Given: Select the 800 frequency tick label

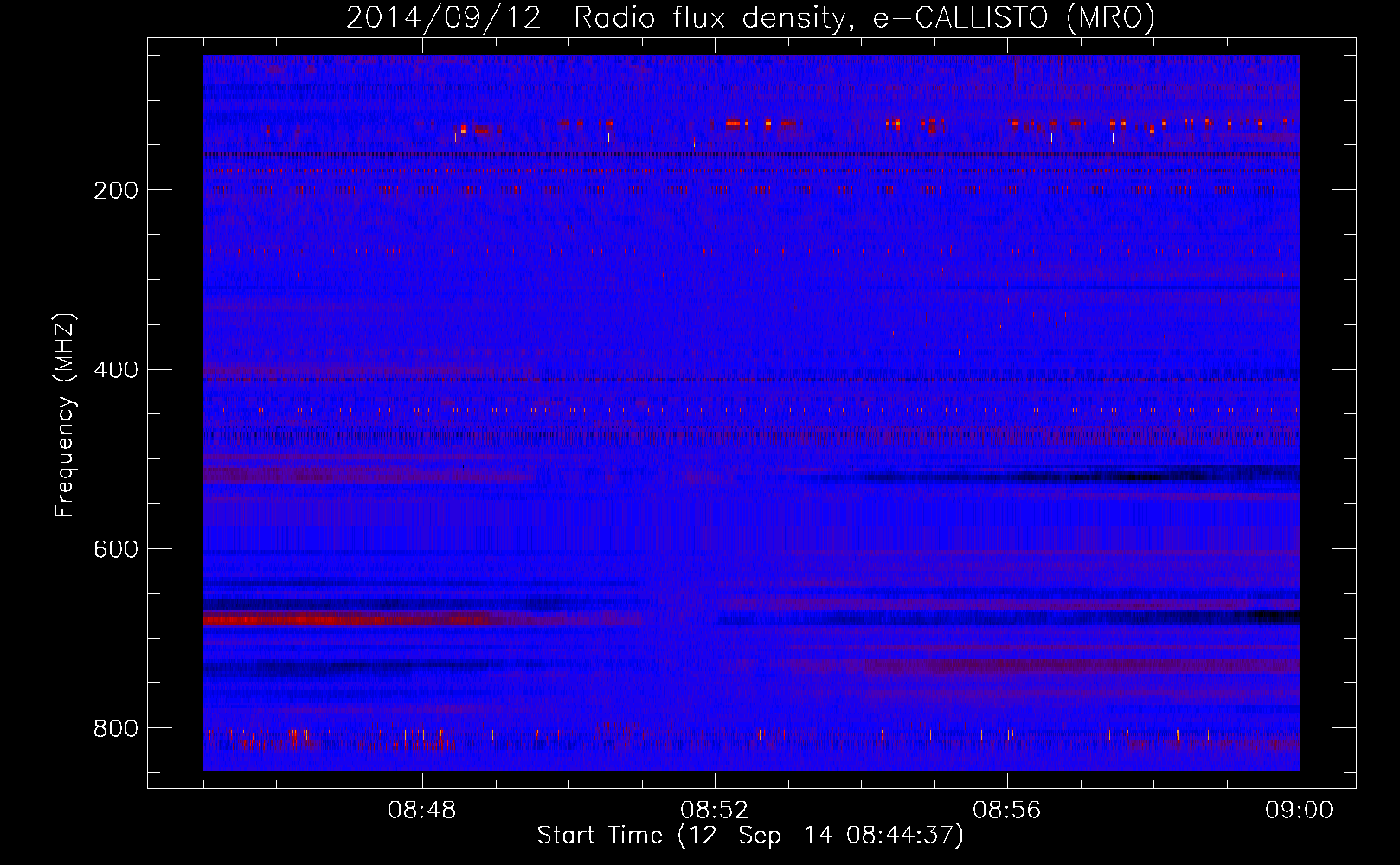Looking at the screenshot, I should (x=116, y=728).
